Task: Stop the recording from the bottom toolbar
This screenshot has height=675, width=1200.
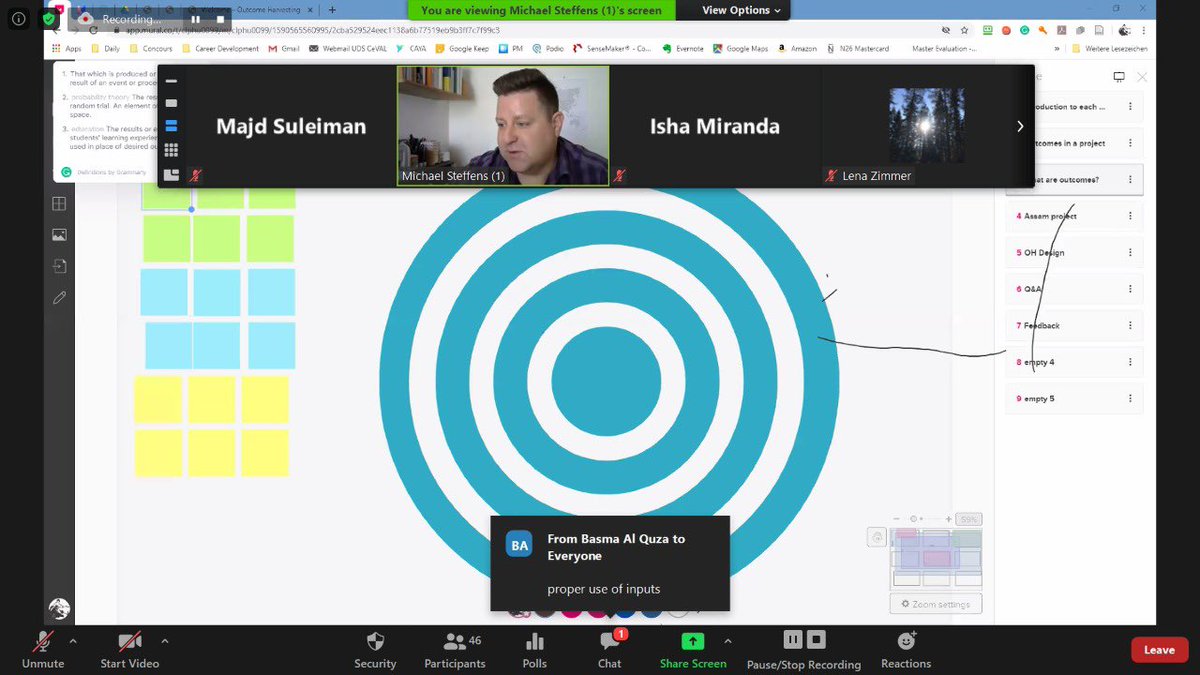Action: pos(816,639)
